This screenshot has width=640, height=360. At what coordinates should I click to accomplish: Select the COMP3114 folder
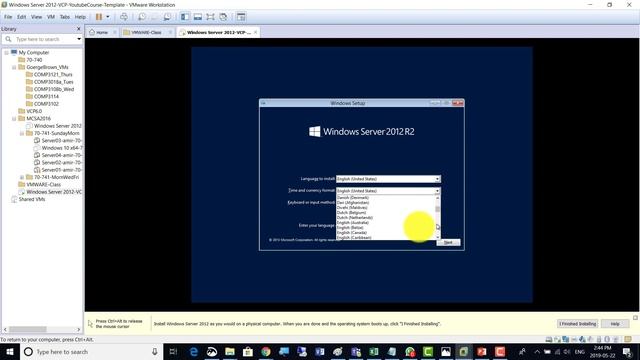(x=42, y=97)
